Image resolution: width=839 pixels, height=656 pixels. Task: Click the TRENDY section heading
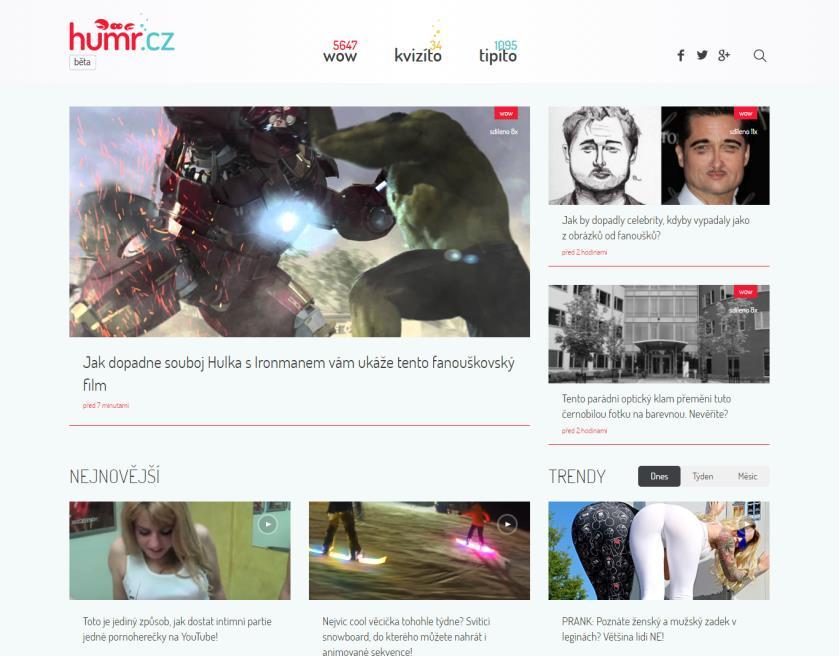(x=577, y=476)
